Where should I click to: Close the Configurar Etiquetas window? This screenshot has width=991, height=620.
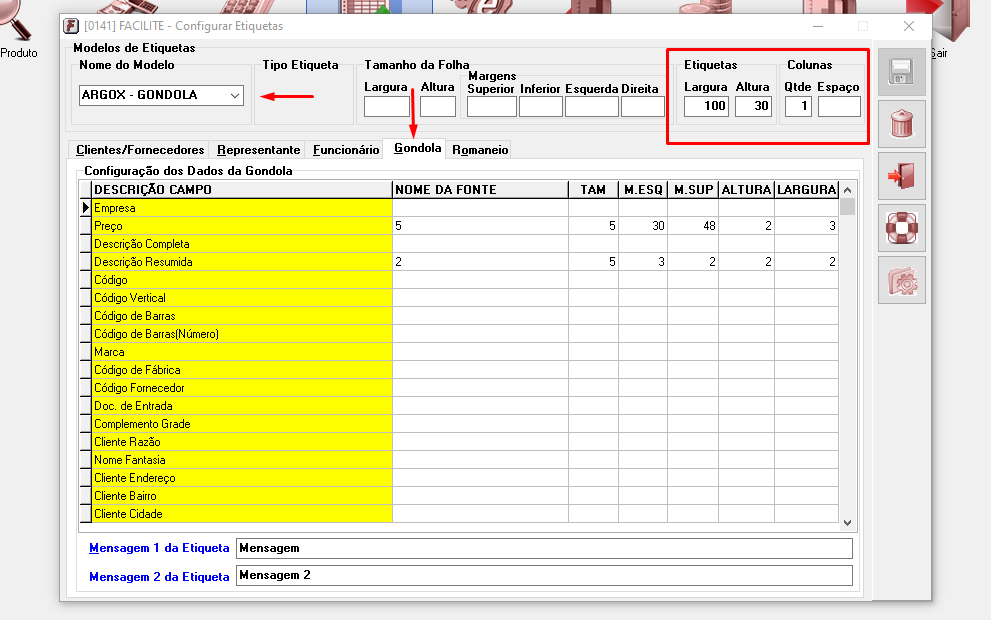click(909, 26)
